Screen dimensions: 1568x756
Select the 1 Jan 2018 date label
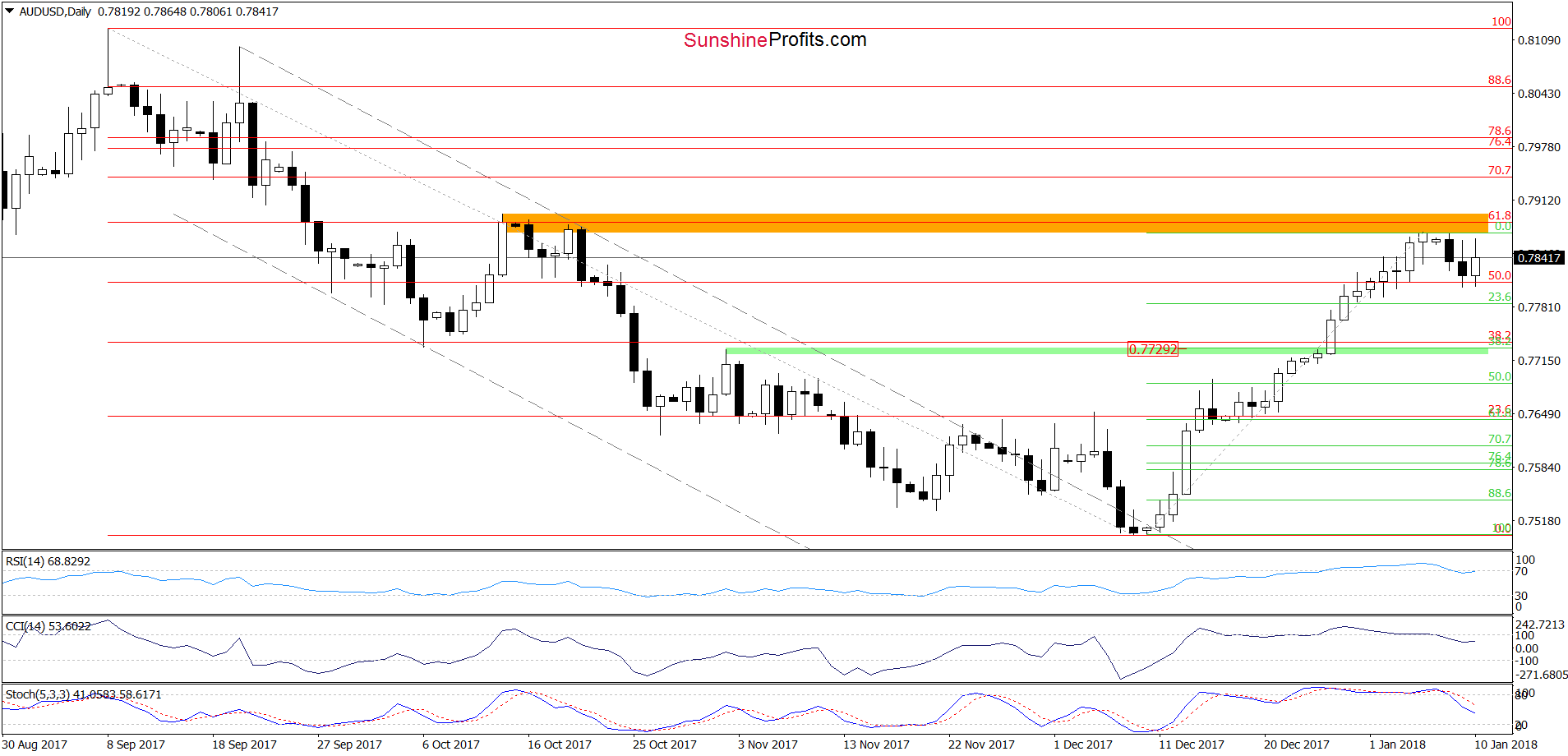(x=1398, y=744)
